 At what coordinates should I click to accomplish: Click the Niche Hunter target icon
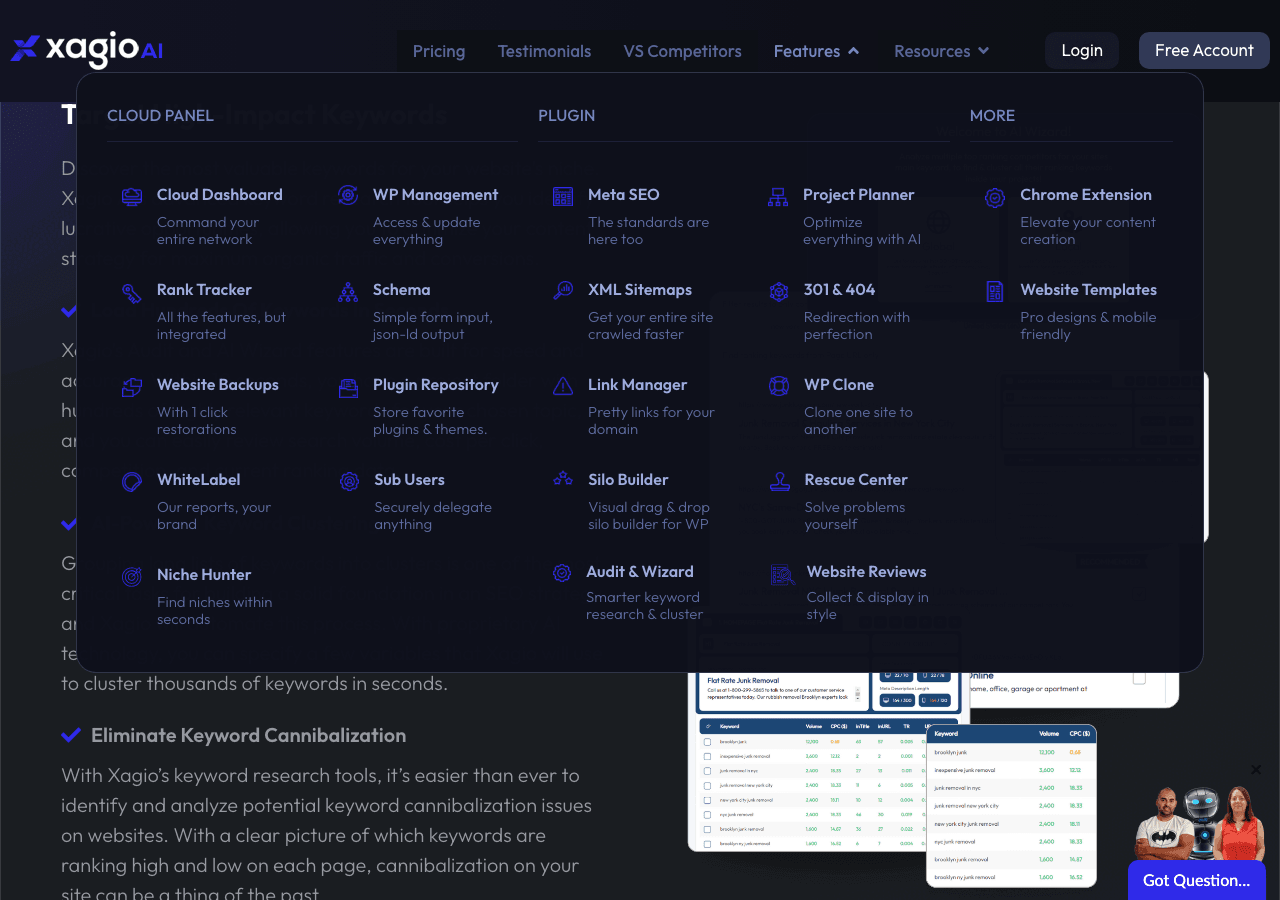[132, 577]
